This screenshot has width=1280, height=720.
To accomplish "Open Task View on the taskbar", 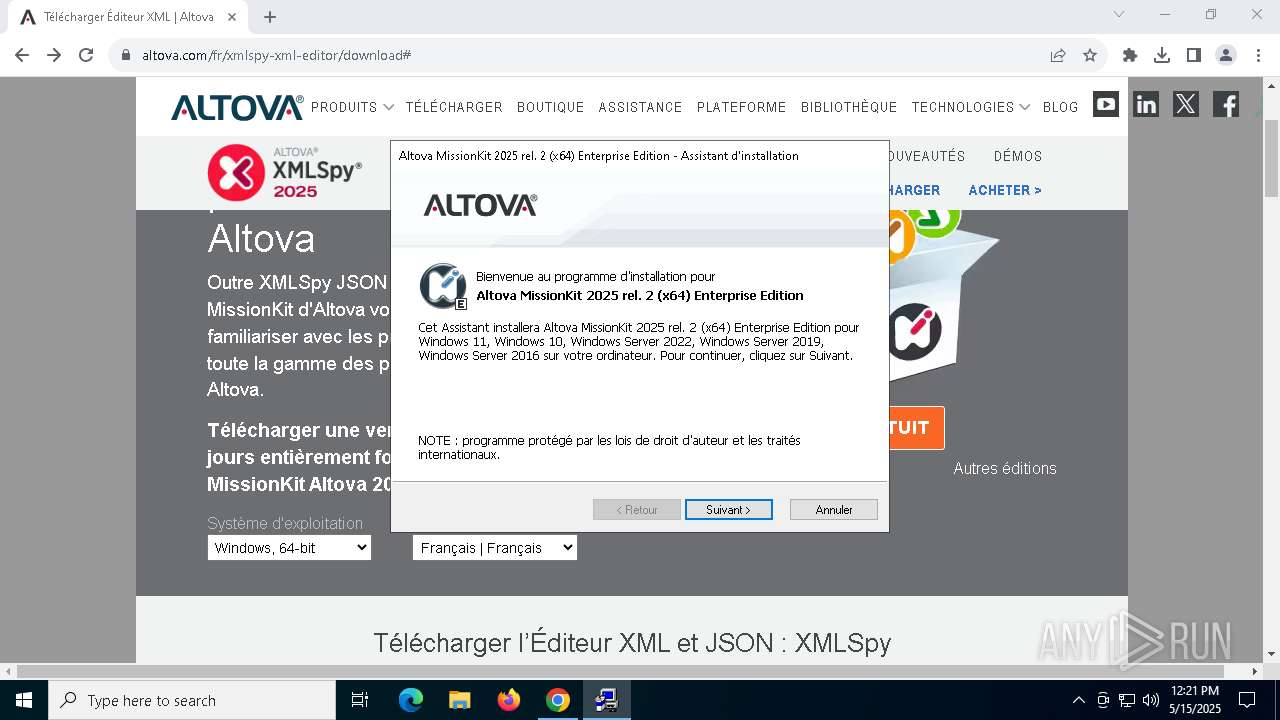I will (x=360, y=700).
